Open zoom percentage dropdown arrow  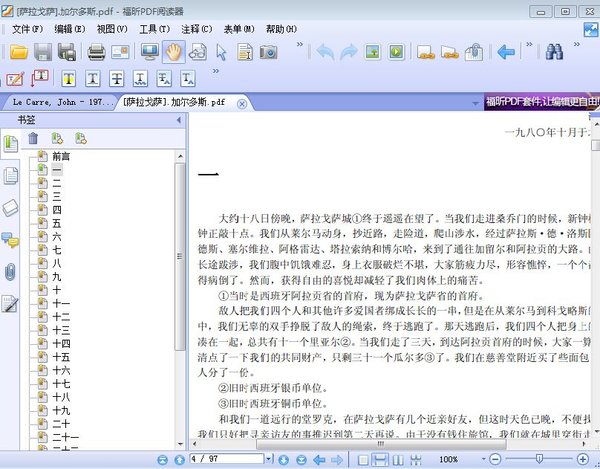click(483, 459)
